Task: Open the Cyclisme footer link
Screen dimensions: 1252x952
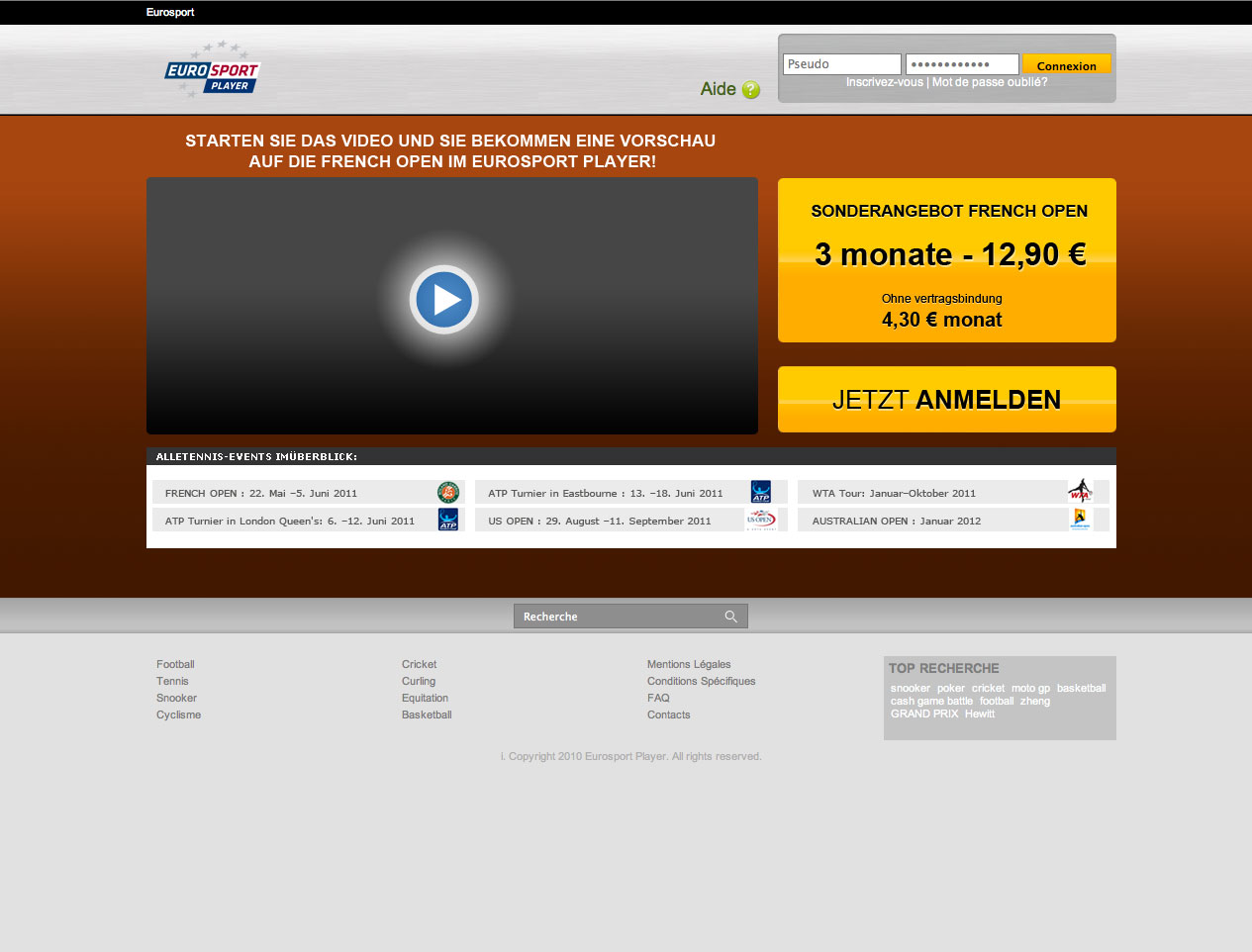Action: [x=178, y=714]
